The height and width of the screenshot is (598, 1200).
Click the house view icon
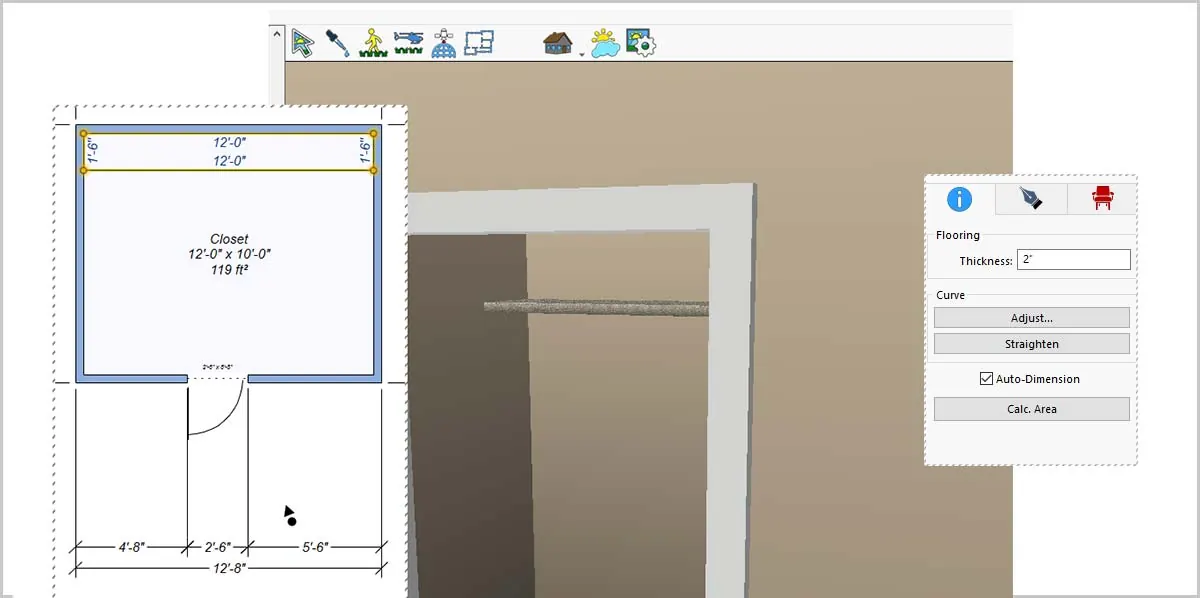pos(558,42)
